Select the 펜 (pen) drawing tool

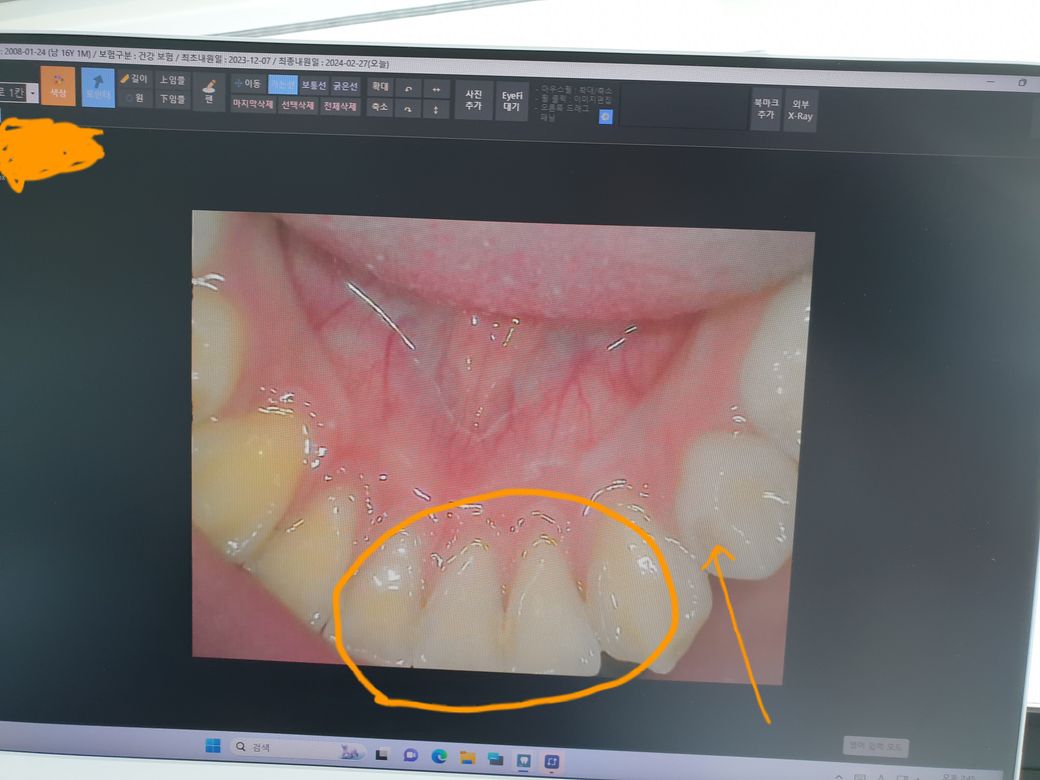pos(209,90)
